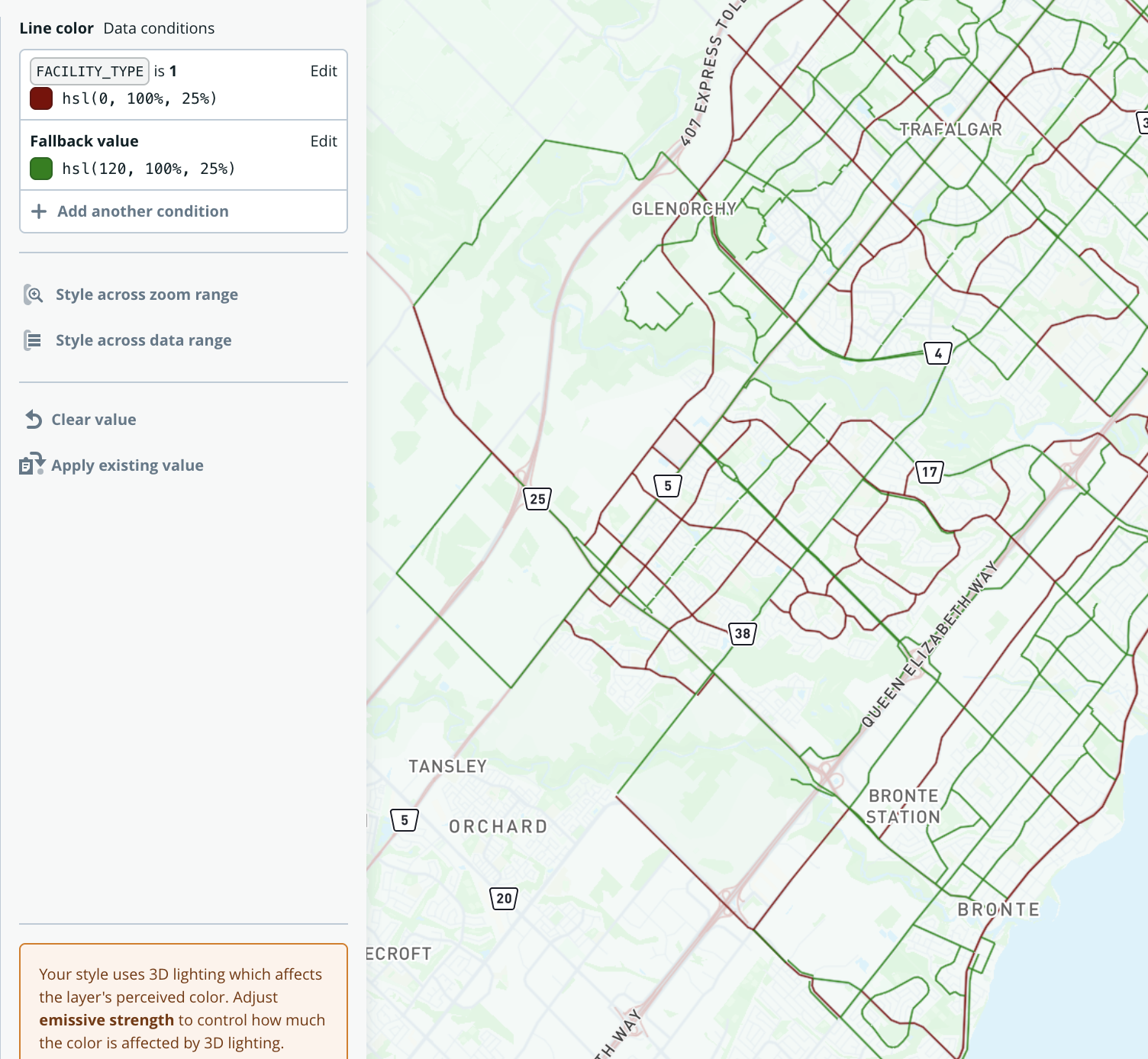Screen dimensions: 1148x1059
Task: Click the Glenorchy label on map
Action: coord(684,209)
